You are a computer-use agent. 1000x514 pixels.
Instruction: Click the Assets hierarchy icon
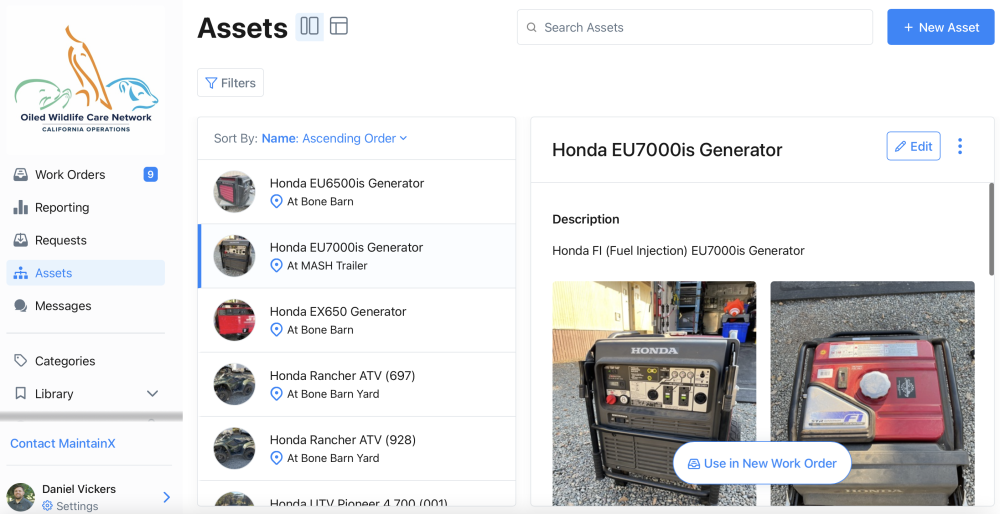[x=21, y=273]
